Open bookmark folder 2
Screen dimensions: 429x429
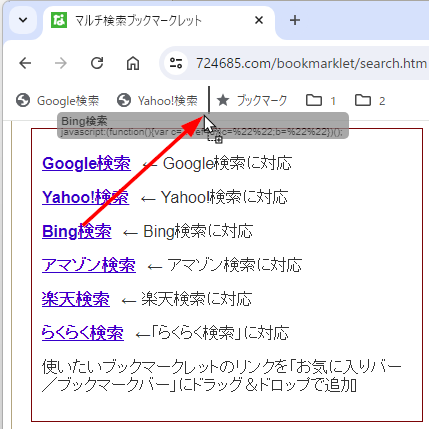pos(370,100)
